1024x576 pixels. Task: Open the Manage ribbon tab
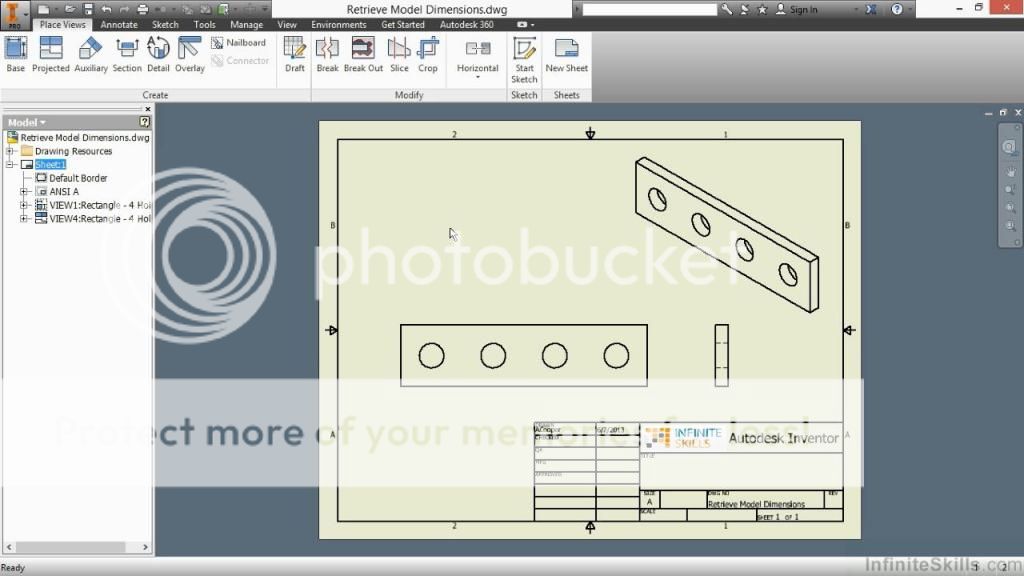pos(246,25)
